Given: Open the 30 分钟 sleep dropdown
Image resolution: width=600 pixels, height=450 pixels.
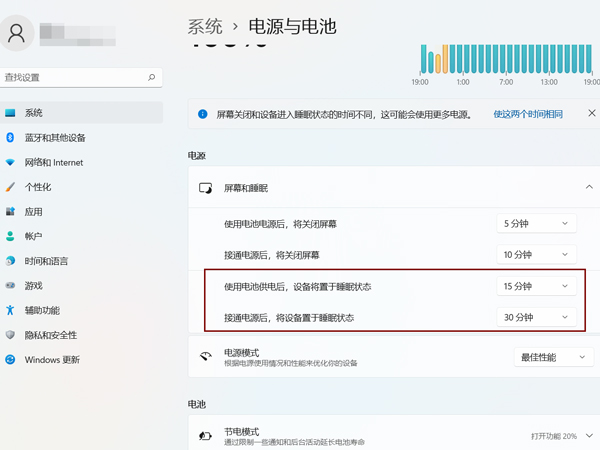Looking at the screenshot, I should tap(537, 318).
